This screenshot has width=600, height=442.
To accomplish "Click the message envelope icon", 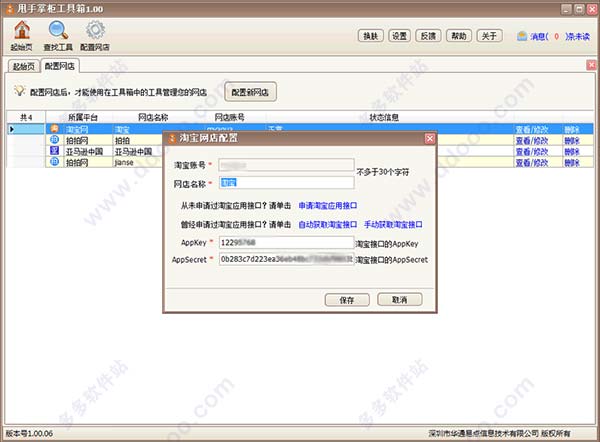I will pyautogui.click(x=522, y=36).
